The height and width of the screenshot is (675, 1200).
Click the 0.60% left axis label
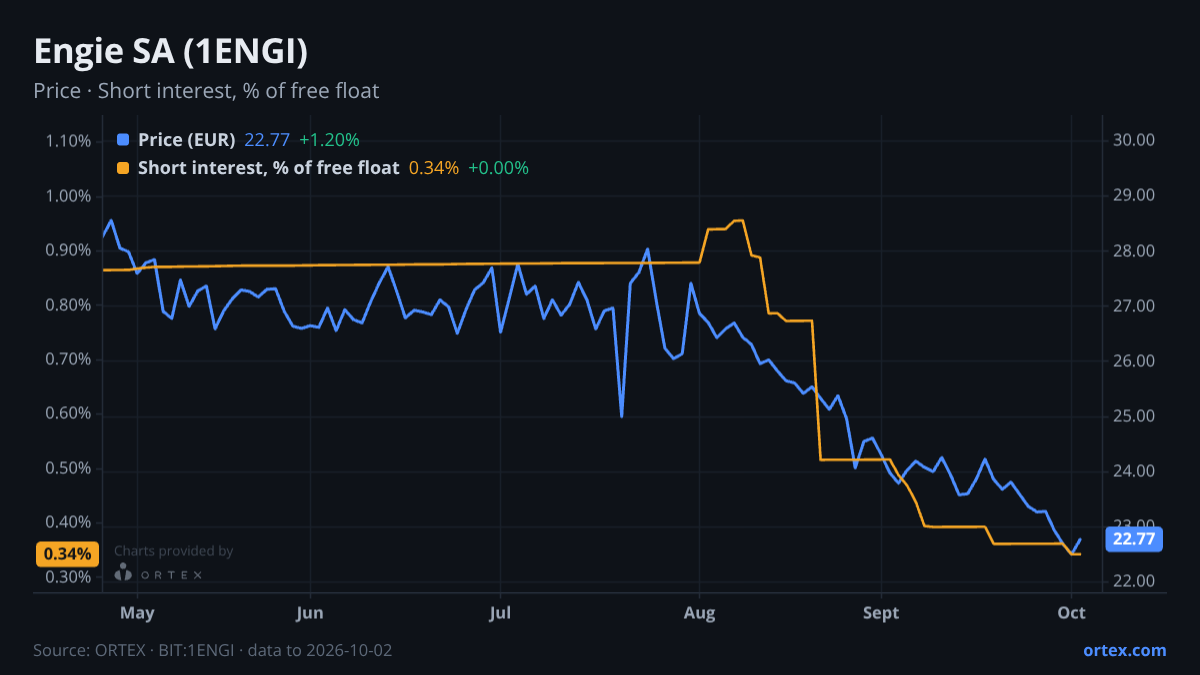(x=68, y=414)
